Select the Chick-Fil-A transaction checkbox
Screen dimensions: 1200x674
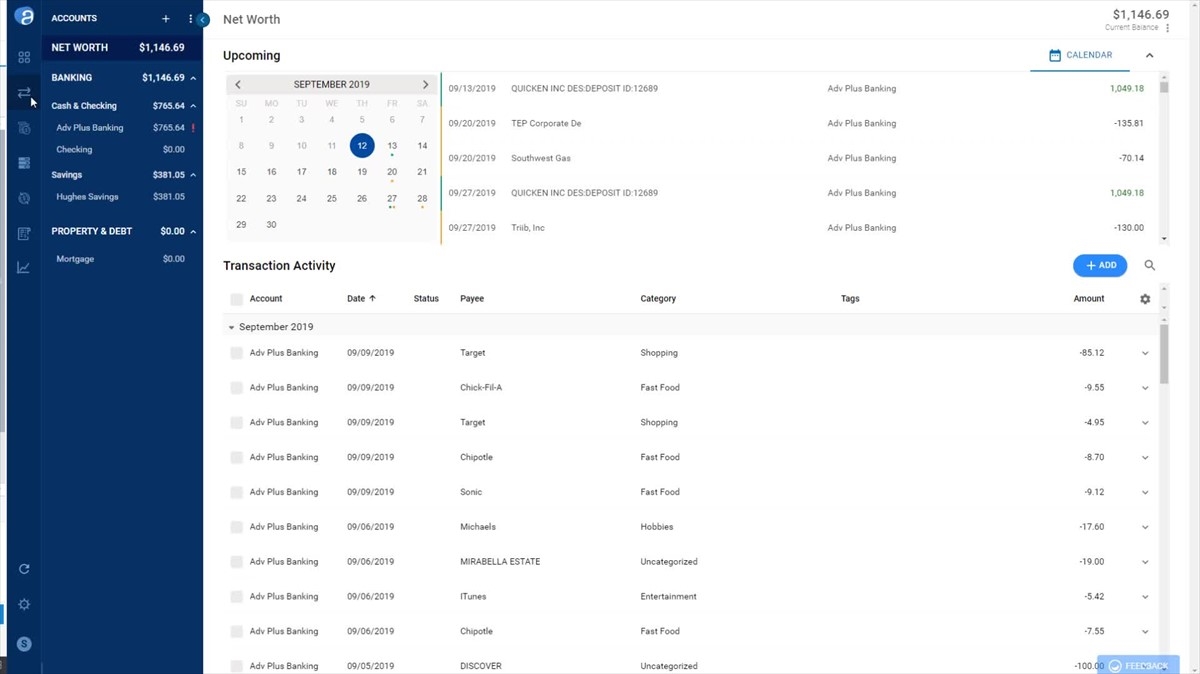236,388
